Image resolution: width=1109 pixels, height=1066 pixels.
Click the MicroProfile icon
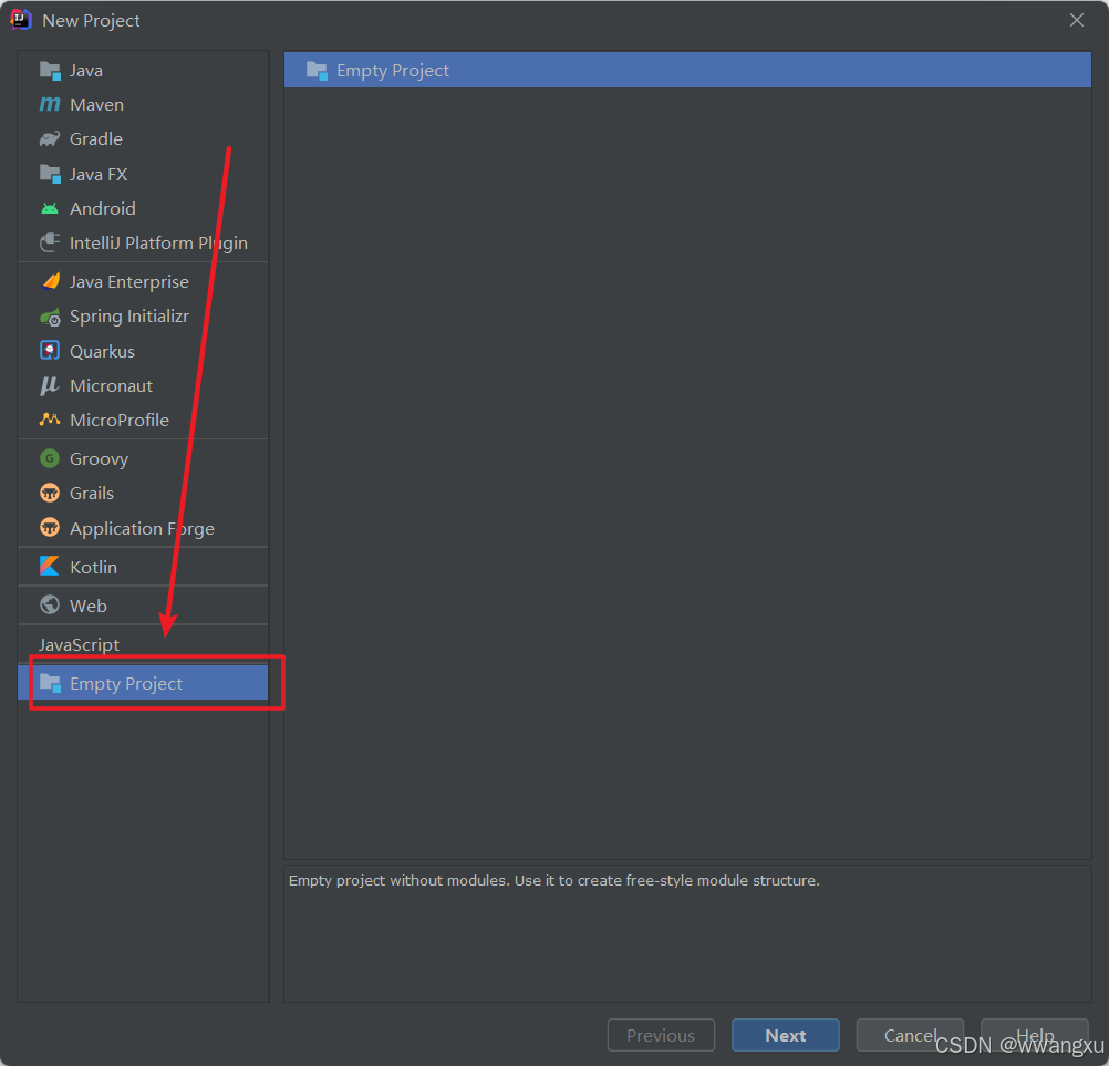pyautogui.click(x=50, y=419)
